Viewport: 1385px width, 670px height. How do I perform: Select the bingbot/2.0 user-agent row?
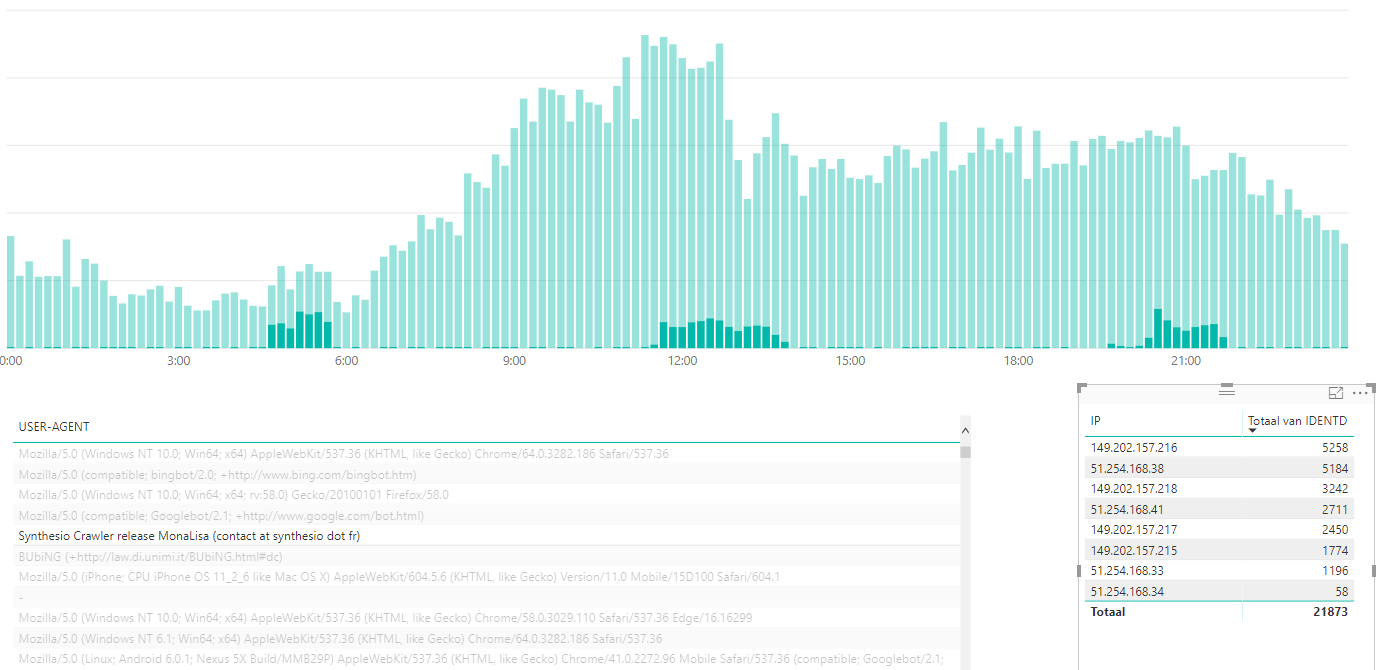coord(217,475)
